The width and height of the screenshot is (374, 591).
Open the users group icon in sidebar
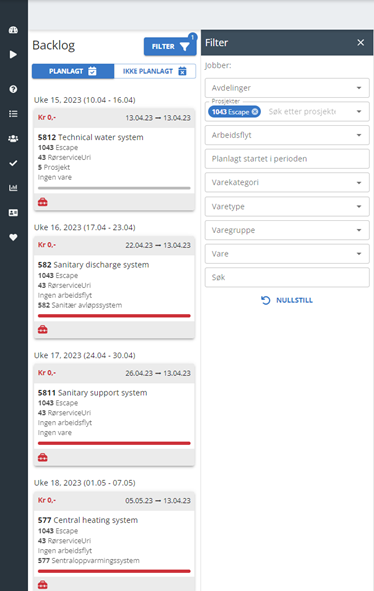tap(13, 139)
